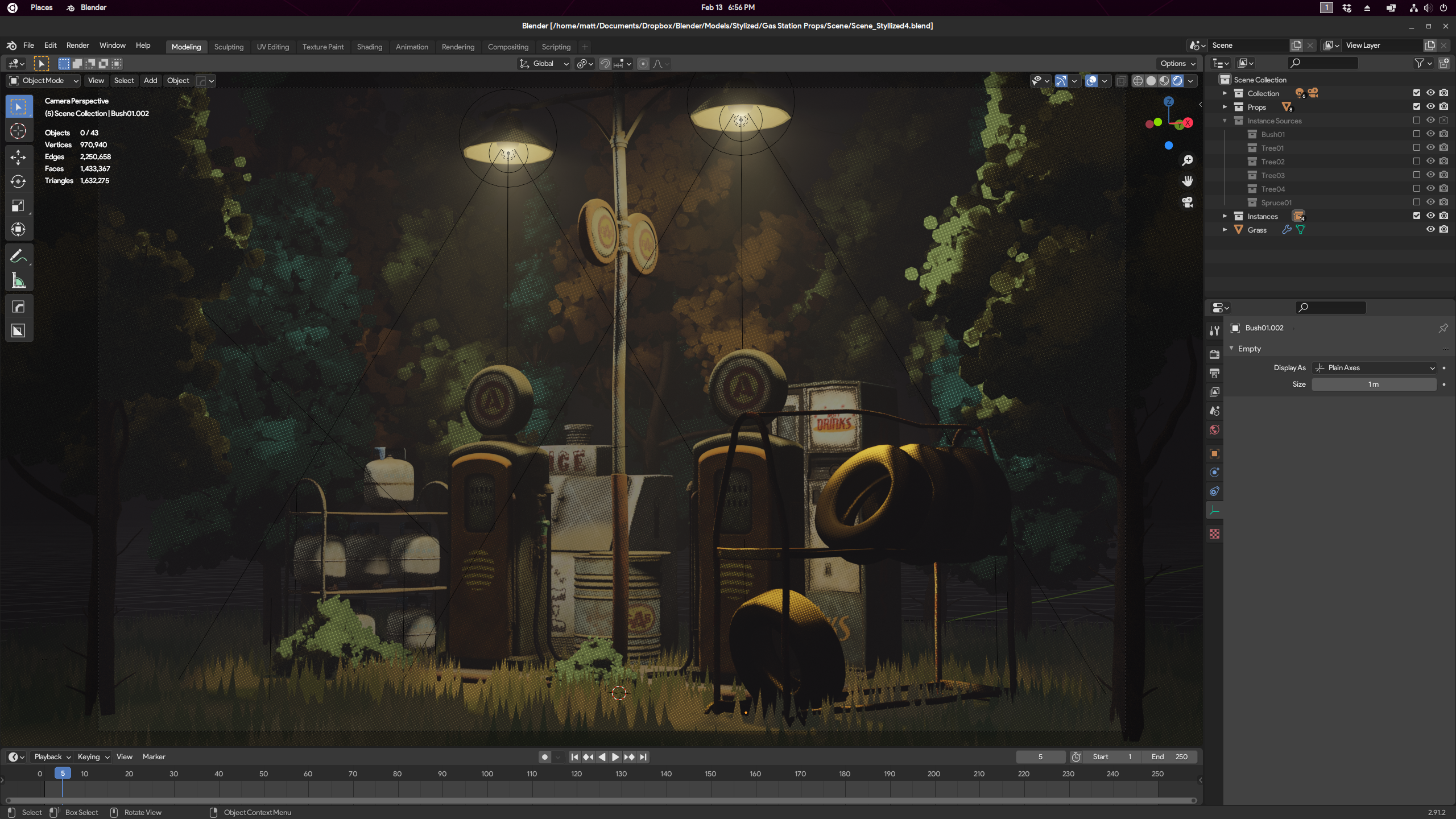Collapse the Instance Sources collection
The image size is (1456, 819).
click(x=1225, y=121)
